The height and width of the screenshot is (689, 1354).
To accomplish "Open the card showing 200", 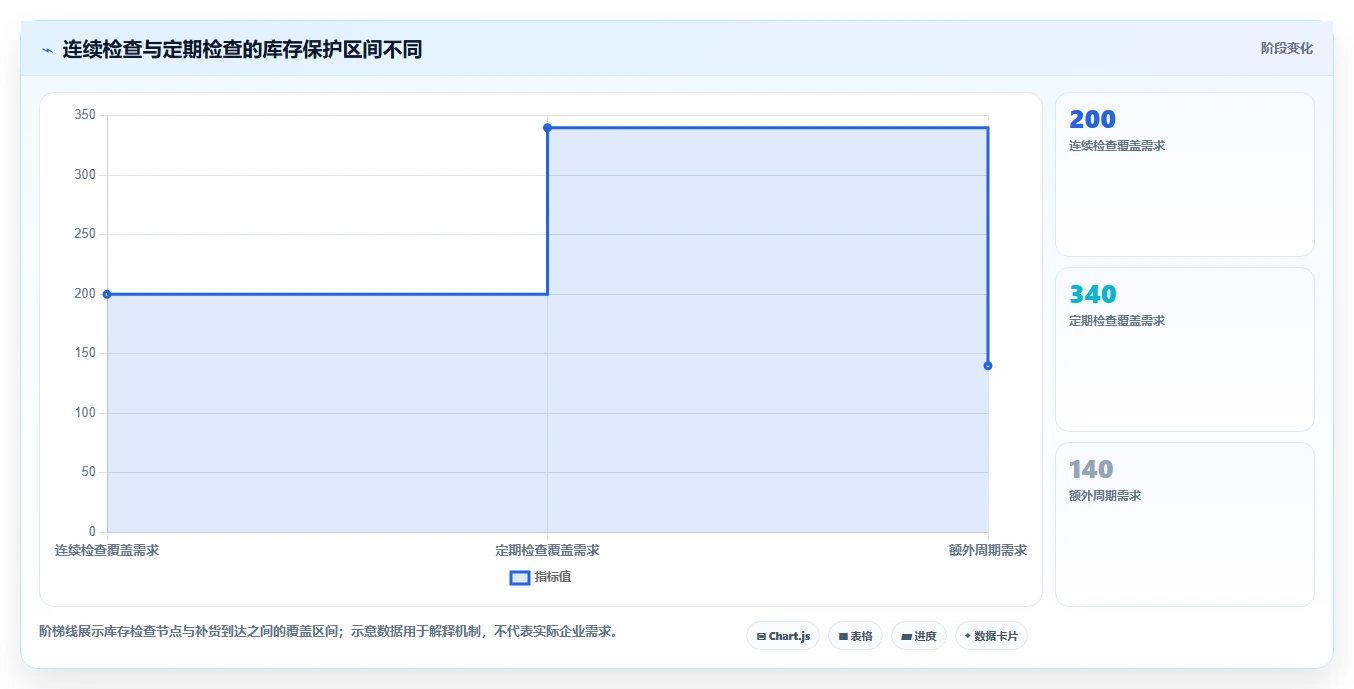I will (x=1184, y=175).
